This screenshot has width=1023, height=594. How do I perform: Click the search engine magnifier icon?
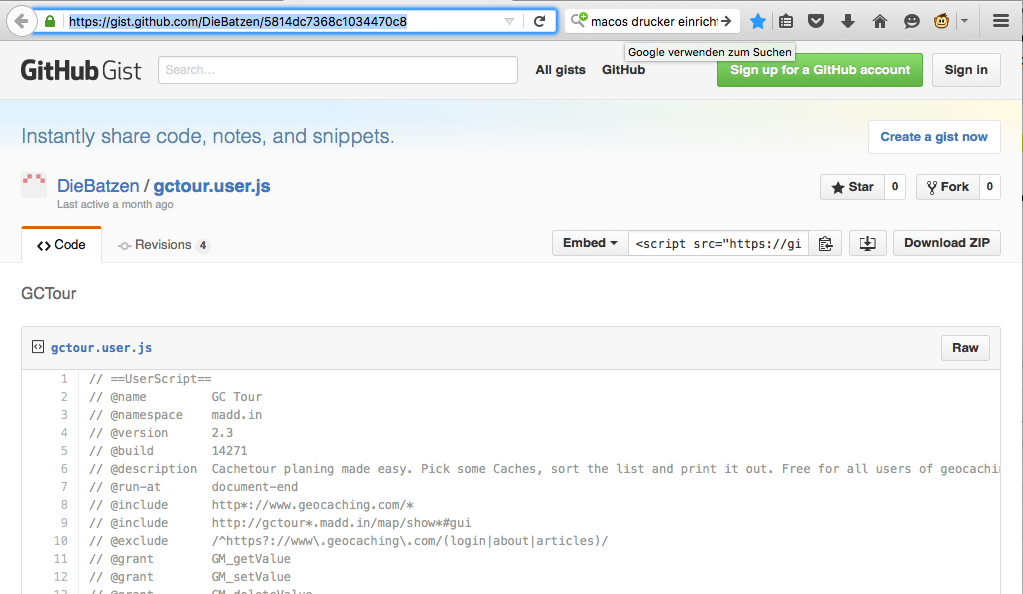point(579,20)
